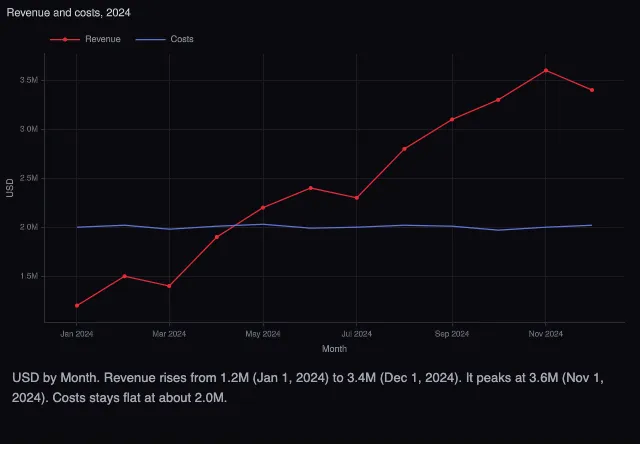
Task: Select the Mar 2024 revenue point at 1.4M
Action: point(169,286)
